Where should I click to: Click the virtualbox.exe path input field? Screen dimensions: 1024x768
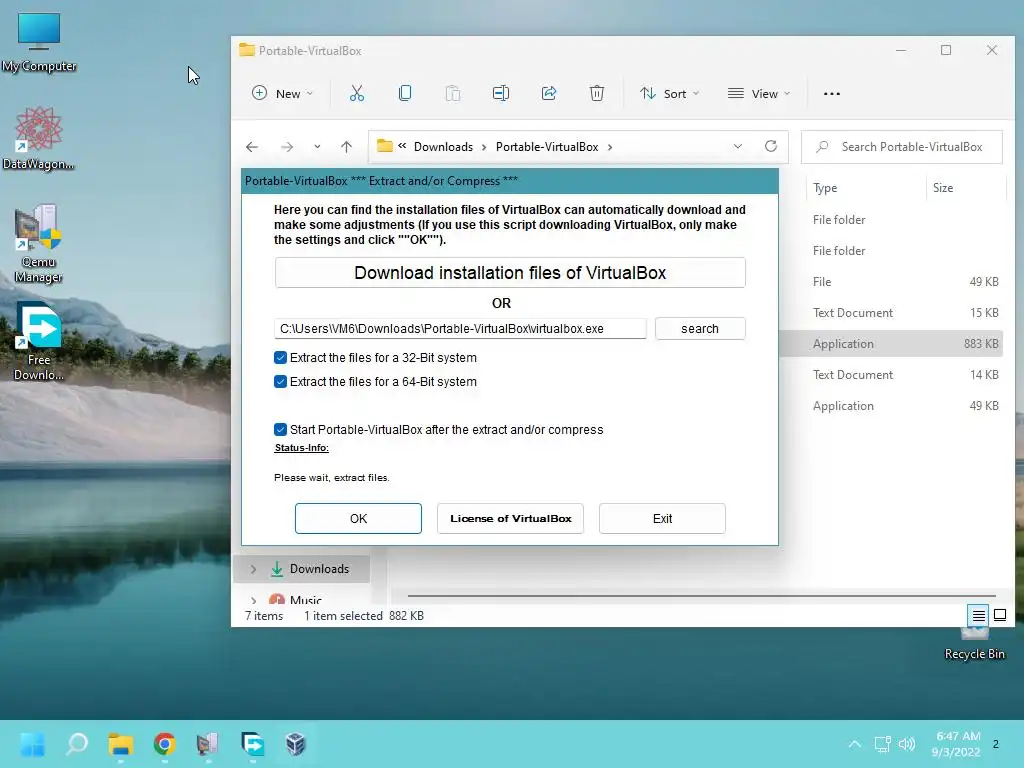pos(460,328)
